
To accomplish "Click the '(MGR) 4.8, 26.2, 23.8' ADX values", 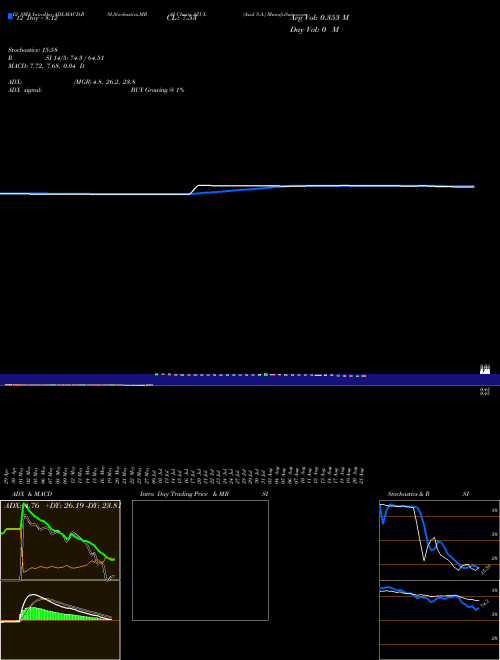I will tap(104, 82).
